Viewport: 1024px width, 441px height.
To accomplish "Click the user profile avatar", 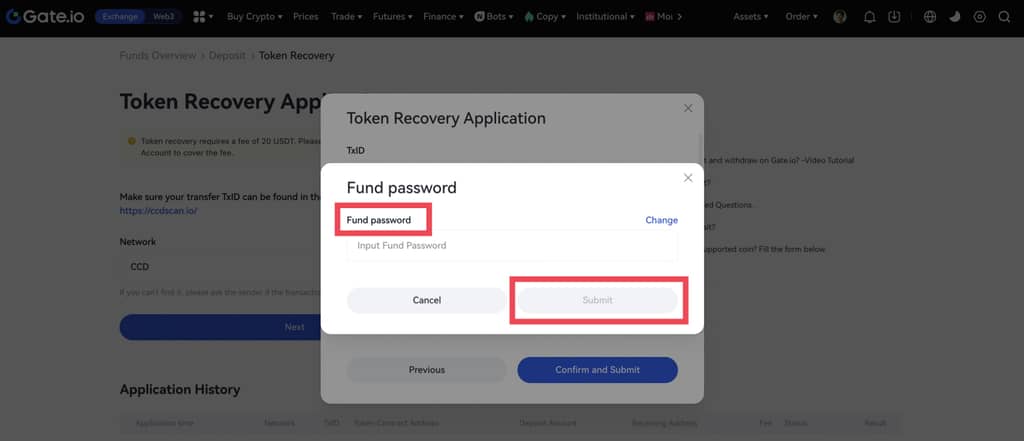I will pyautogui.click(x=839, y=17).
